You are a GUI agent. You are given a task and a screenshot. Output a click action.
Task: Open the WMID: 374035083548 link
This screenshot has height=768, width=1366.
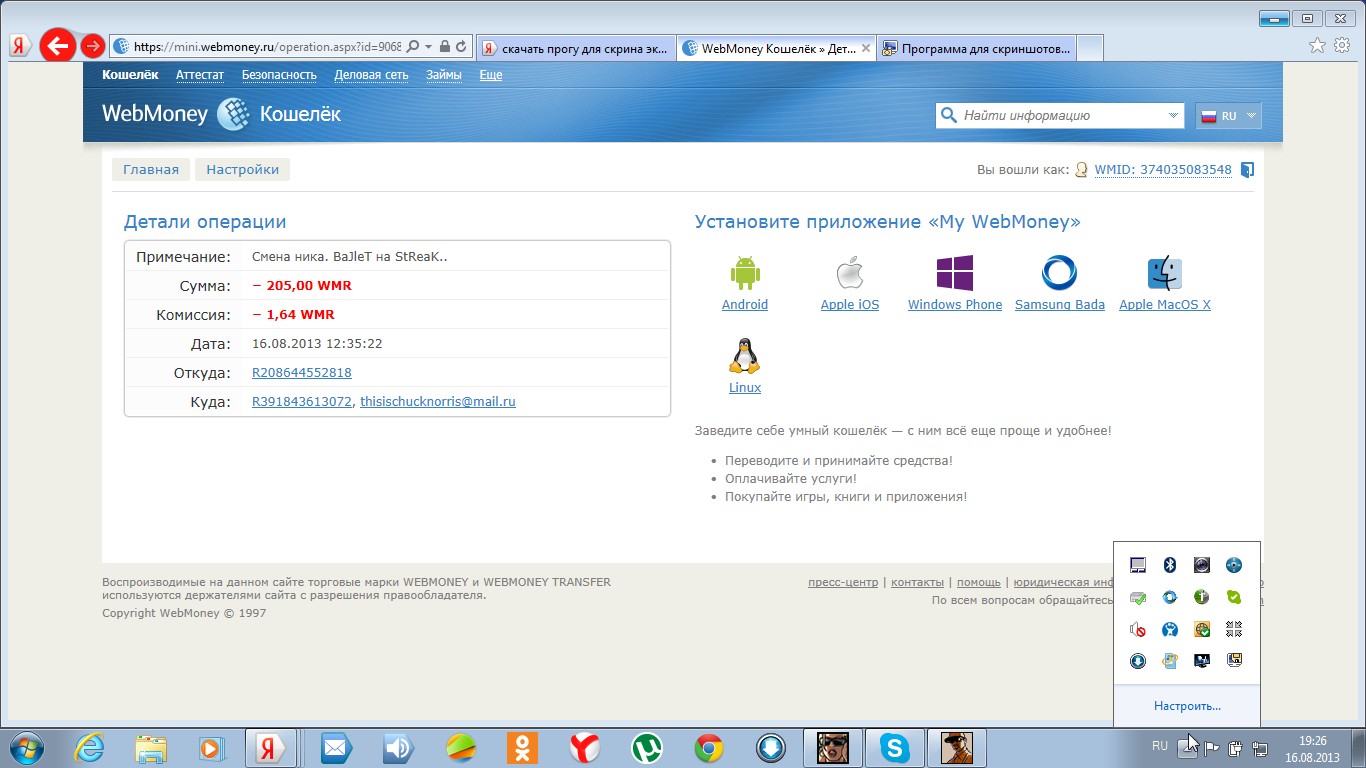(x=1163, y=170)
